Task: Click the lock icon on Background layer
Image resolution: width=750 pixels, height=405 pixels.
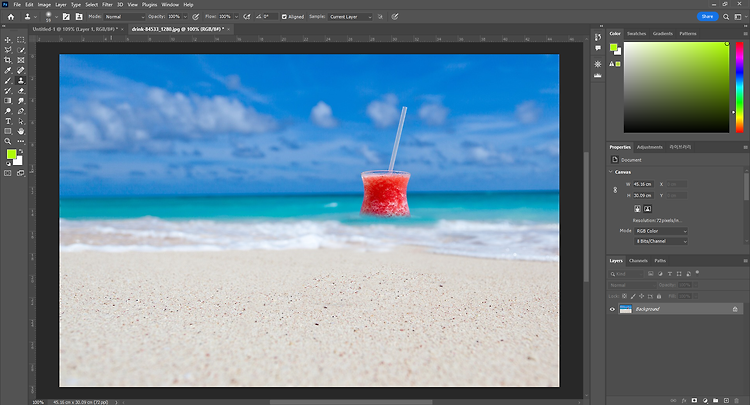Action: click(x=735, y=310)
